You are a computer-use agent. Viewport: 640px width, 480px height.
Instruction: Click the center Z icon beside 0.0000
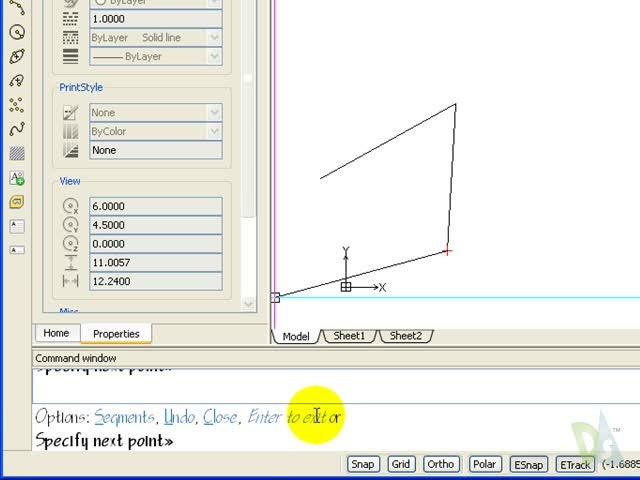coord(71,244)
